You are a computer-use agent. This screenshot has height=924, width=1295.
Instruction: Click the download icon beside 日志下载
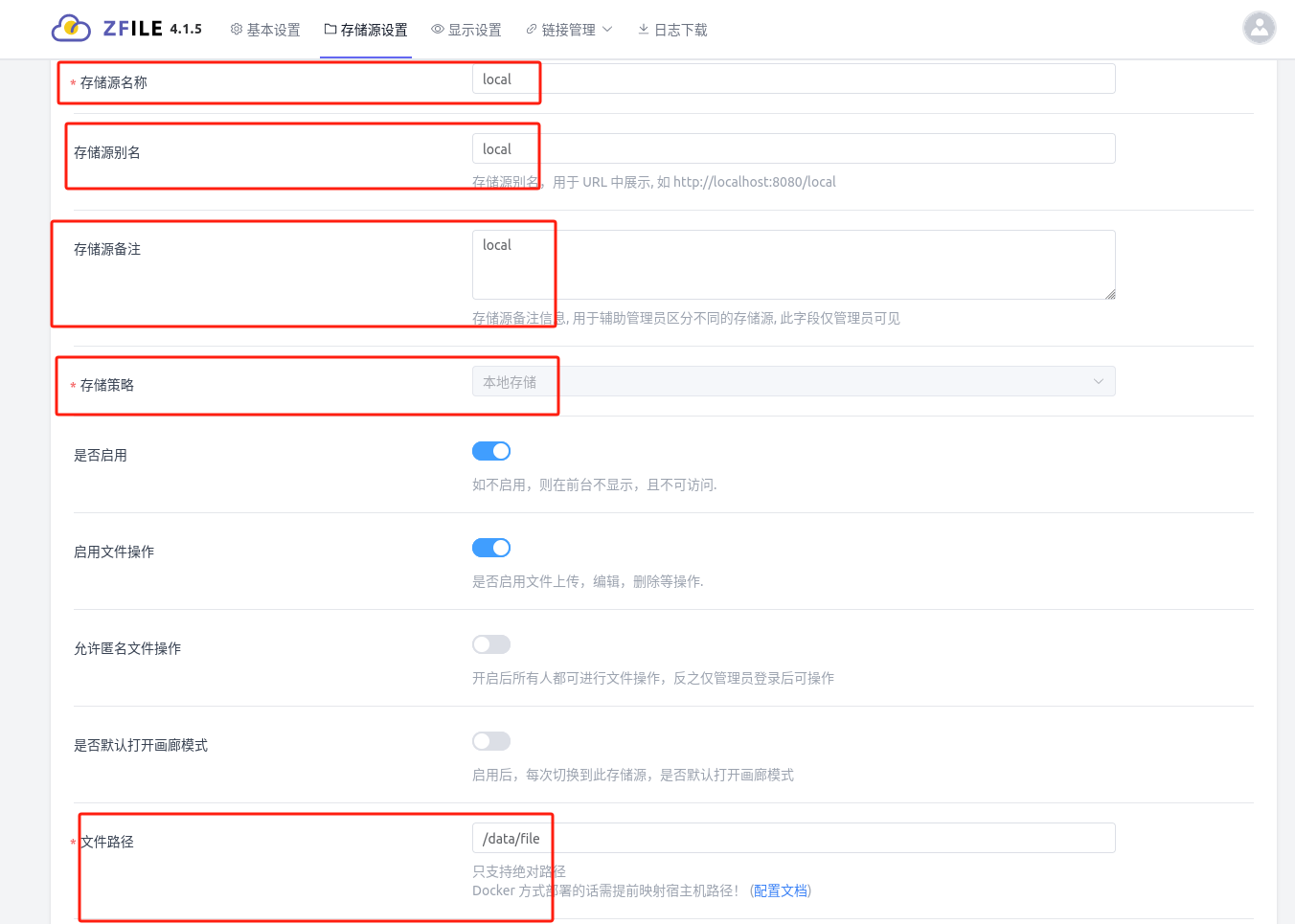[644, 29]
